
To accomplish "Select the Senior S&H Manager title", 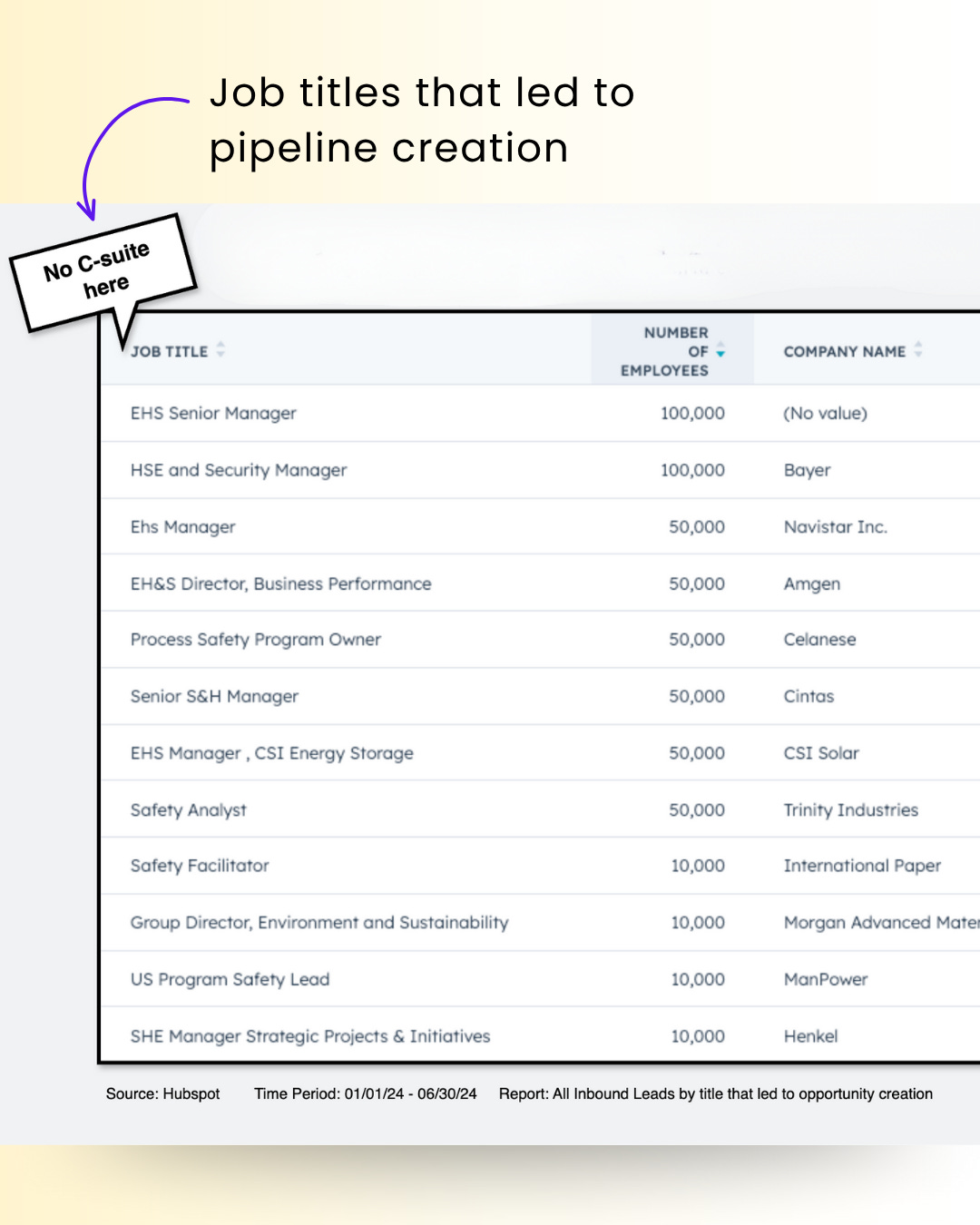I will pos(214,697).
